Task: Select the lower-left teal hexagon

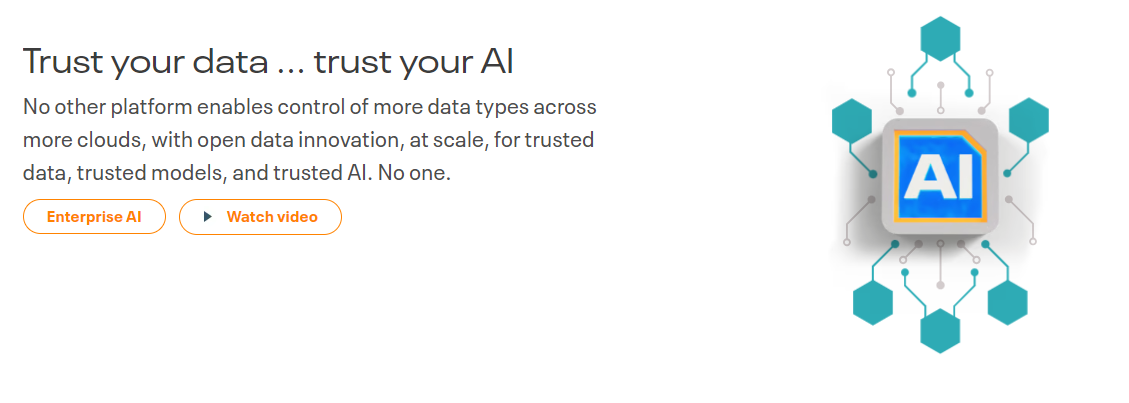Action: (872, 301)
